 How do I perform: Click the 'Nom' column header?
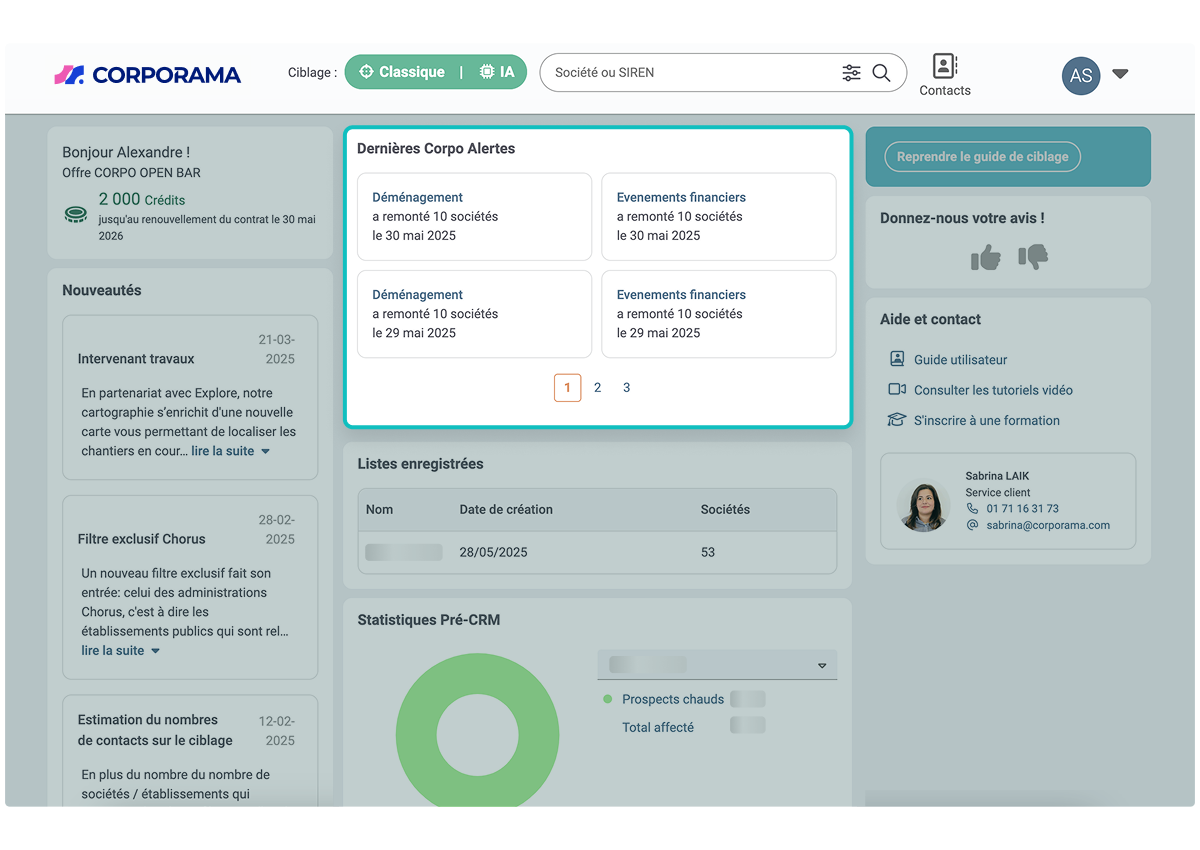380,510
